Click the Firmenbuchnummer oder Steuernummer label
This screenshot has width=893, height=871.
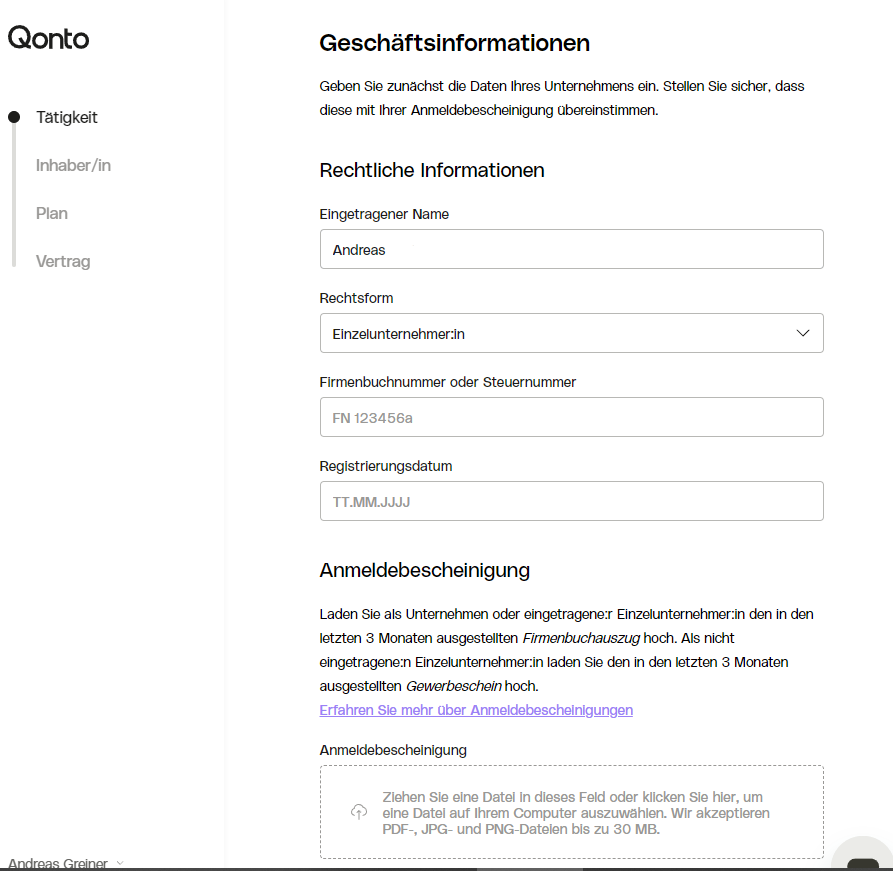coord(448,382)
